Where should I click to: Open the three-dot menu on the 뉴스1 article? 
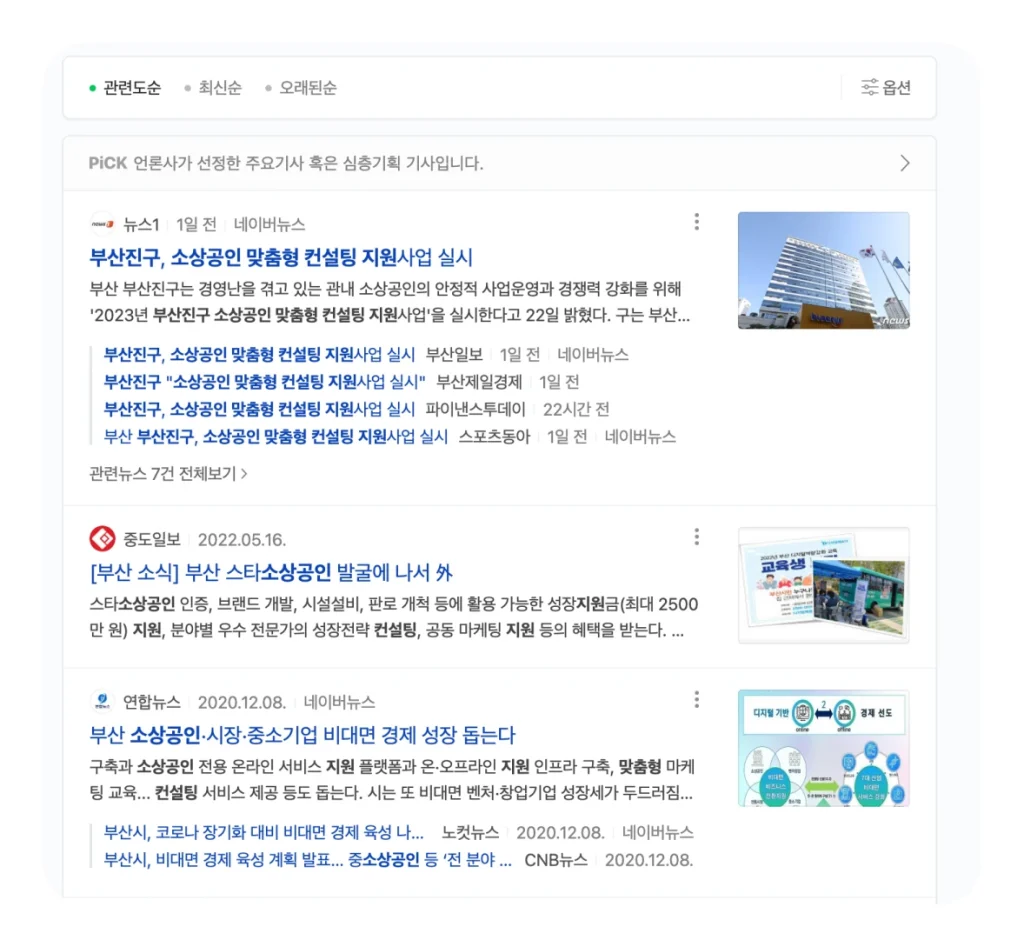pyautogui.click(x=696, y=222)
